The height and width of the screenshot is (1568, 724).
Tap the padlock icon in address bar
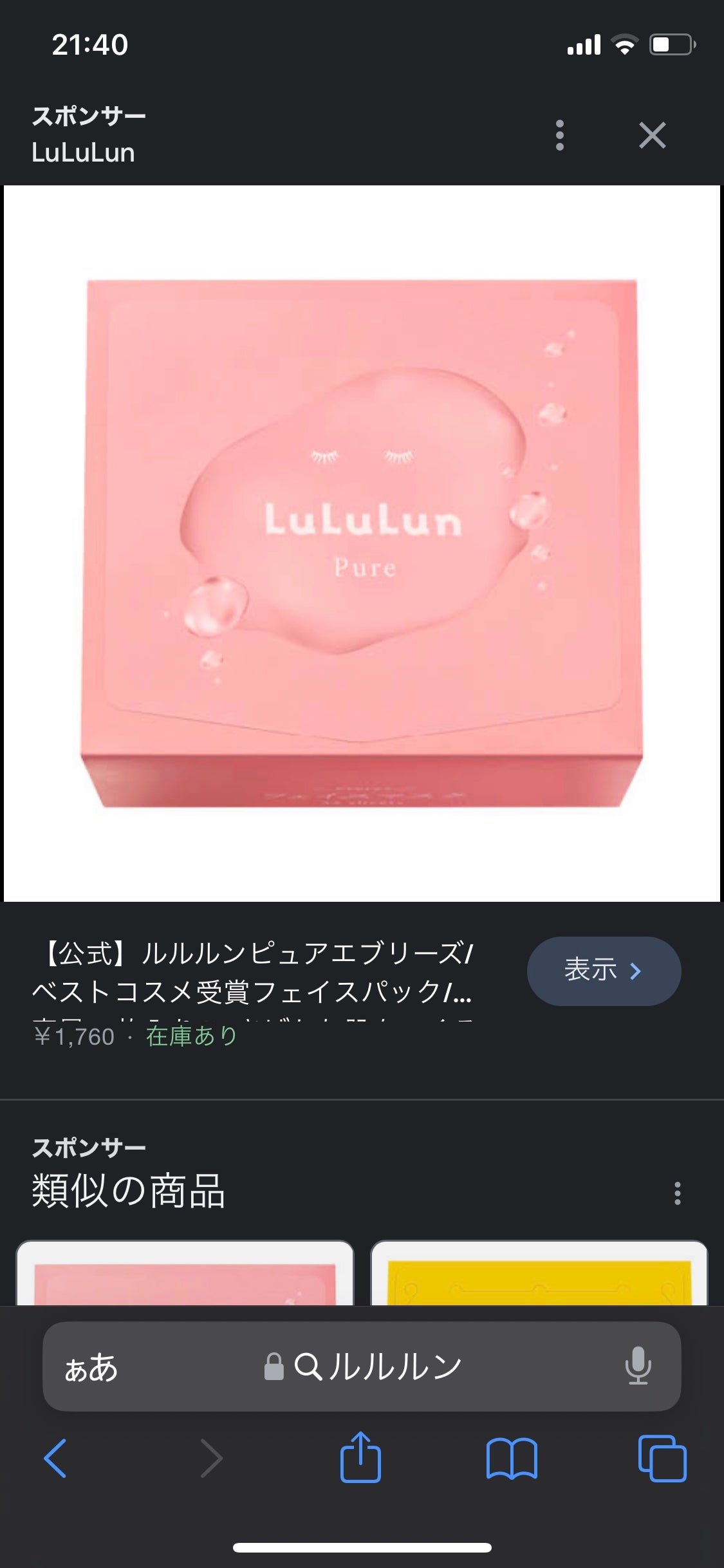274,1366
